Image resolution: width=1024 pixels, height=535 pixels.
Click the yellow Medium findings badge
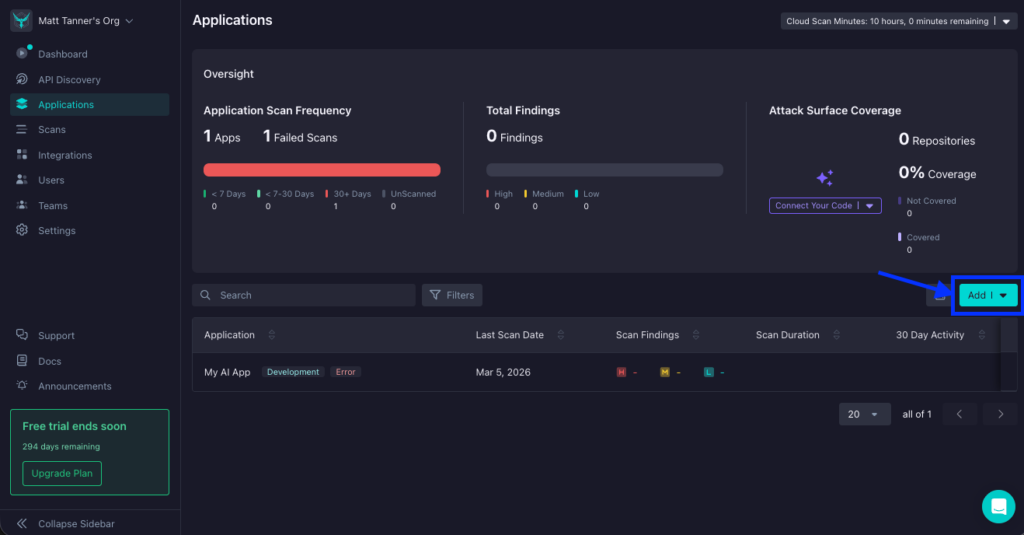click(x=665, y=372)
